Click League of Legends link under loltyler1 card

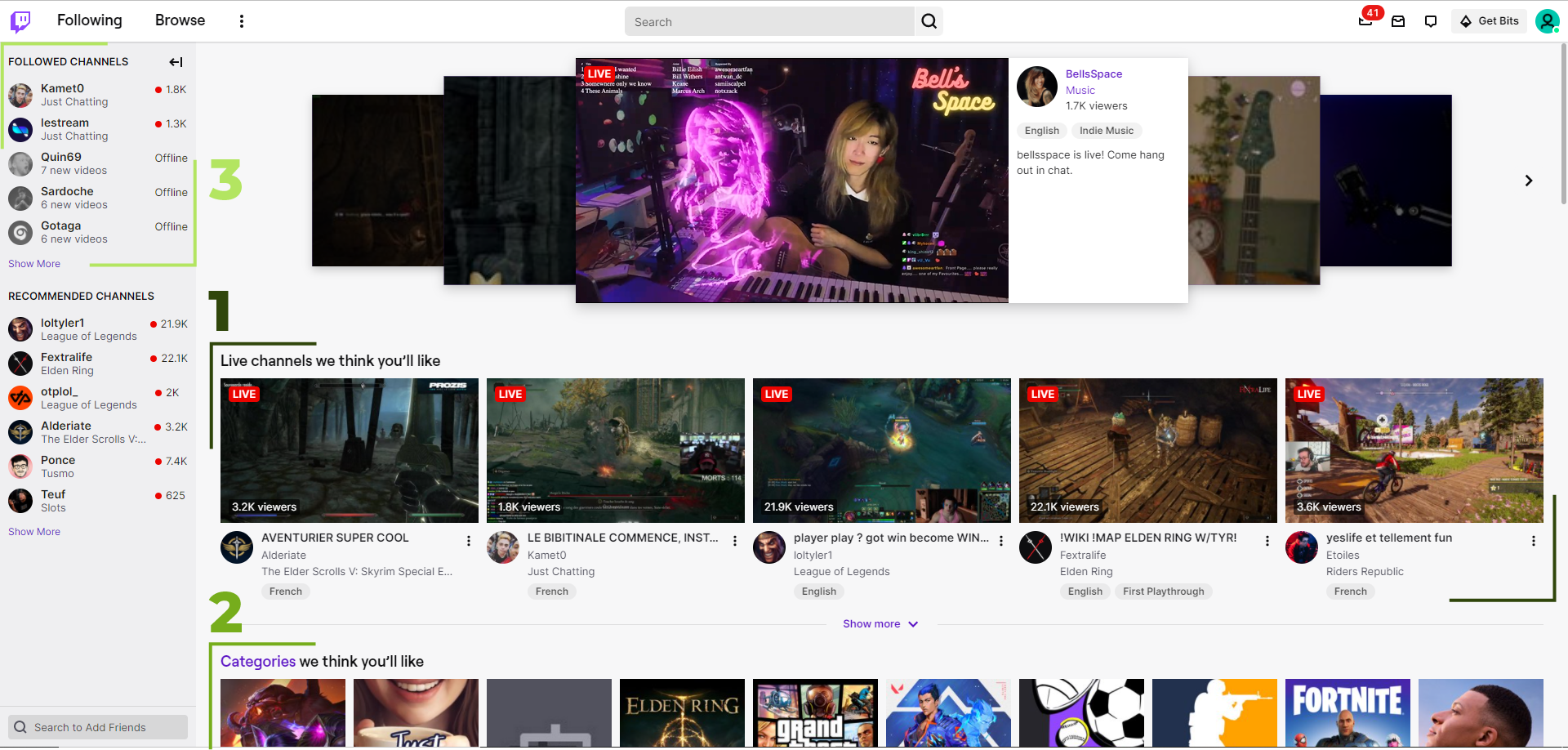tap(841, 572)
